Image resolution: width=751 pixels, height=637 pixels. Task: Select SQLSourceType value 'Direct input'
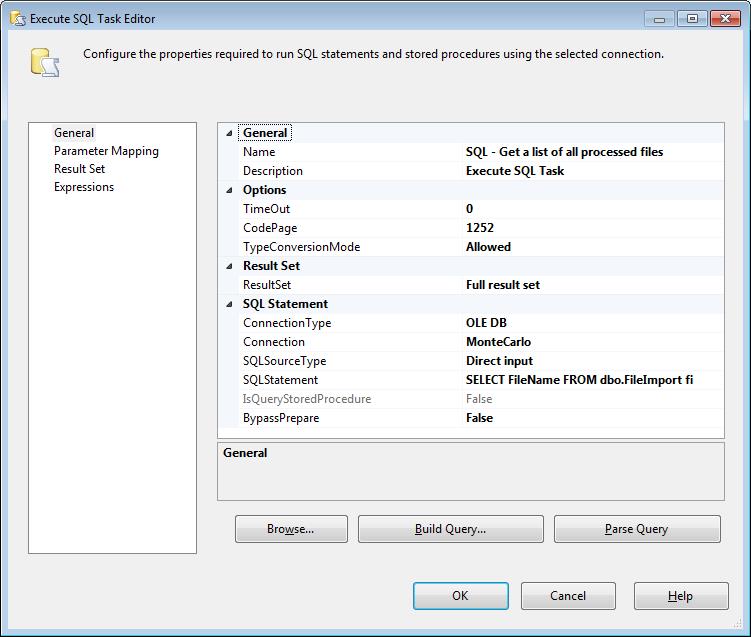pyautogui.click(x=592, y=361)
